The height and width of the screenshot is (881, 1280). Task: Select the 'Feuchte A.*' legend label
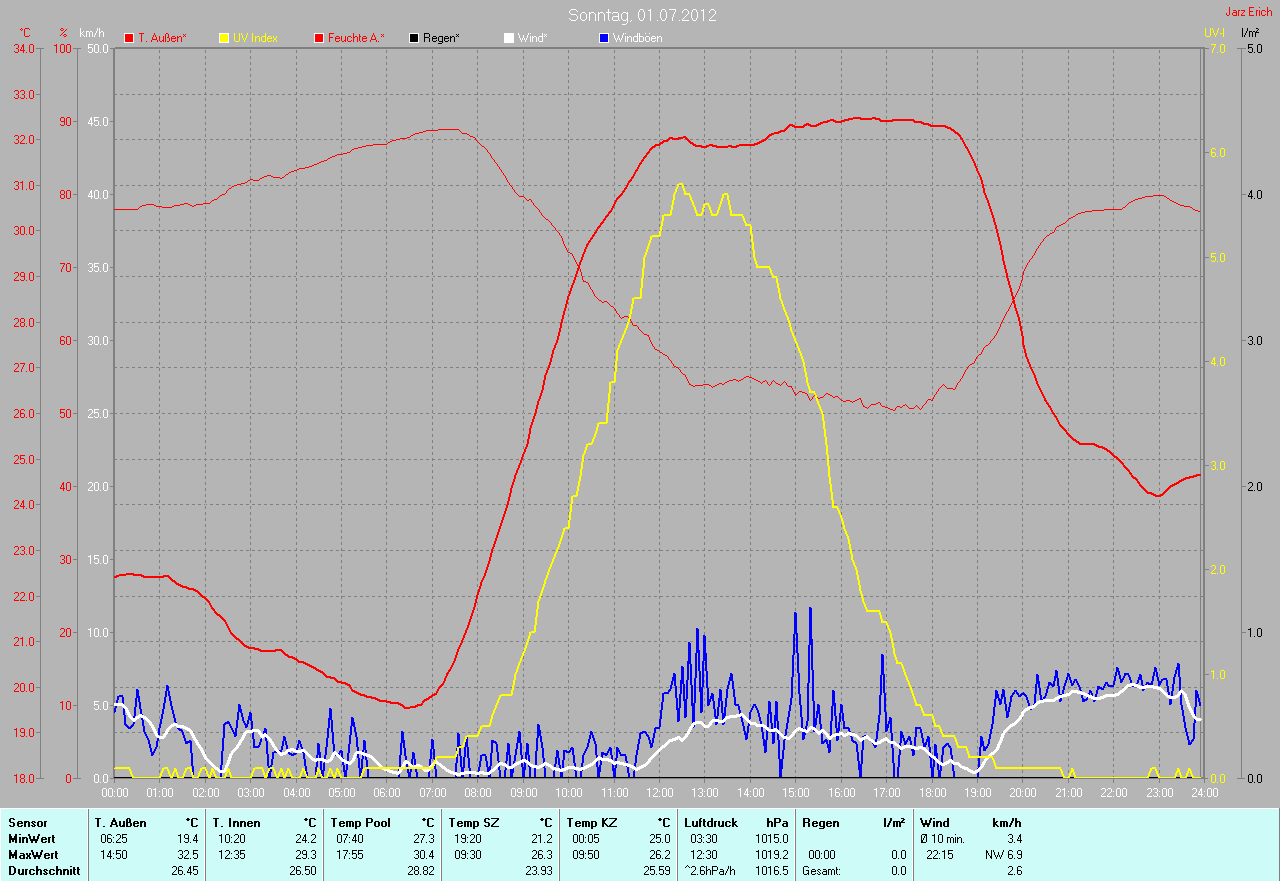[x=357, y=38]
